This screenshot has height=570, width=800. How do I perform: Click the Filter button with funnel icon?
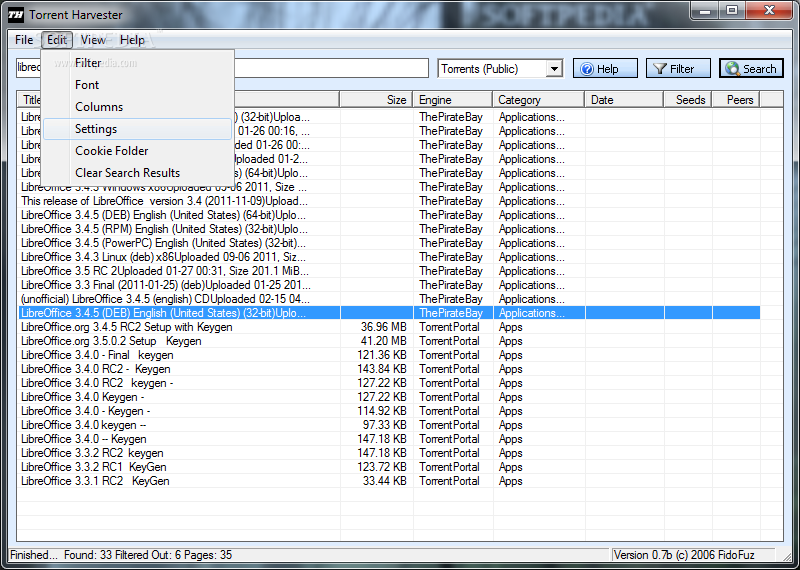point(678,68)
